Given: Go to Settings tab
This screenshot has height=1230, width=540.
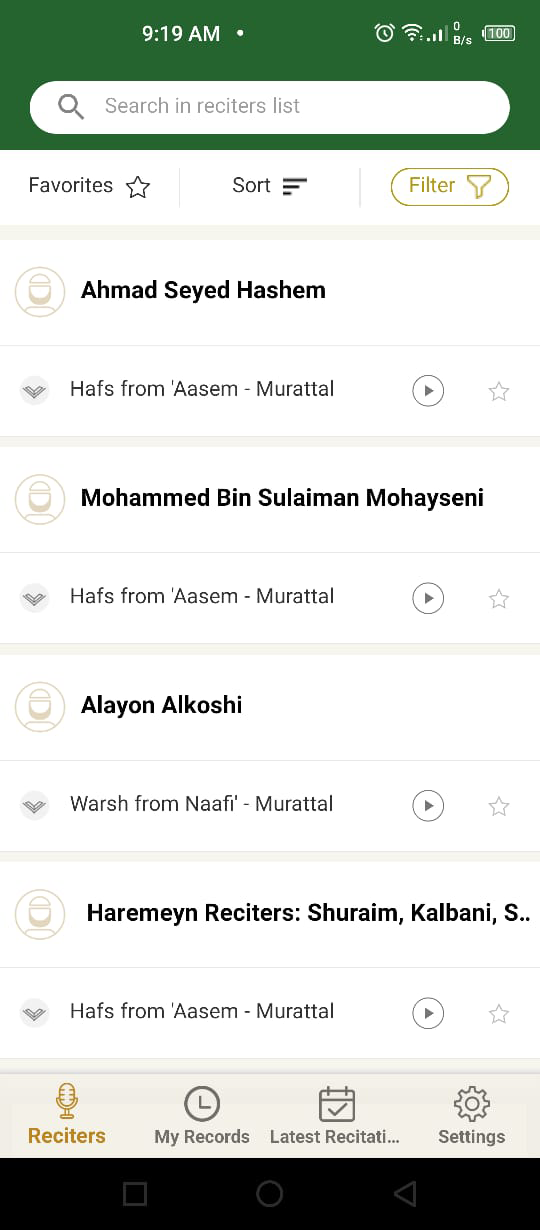Looking at the screenshot, I should point(472,1116).
